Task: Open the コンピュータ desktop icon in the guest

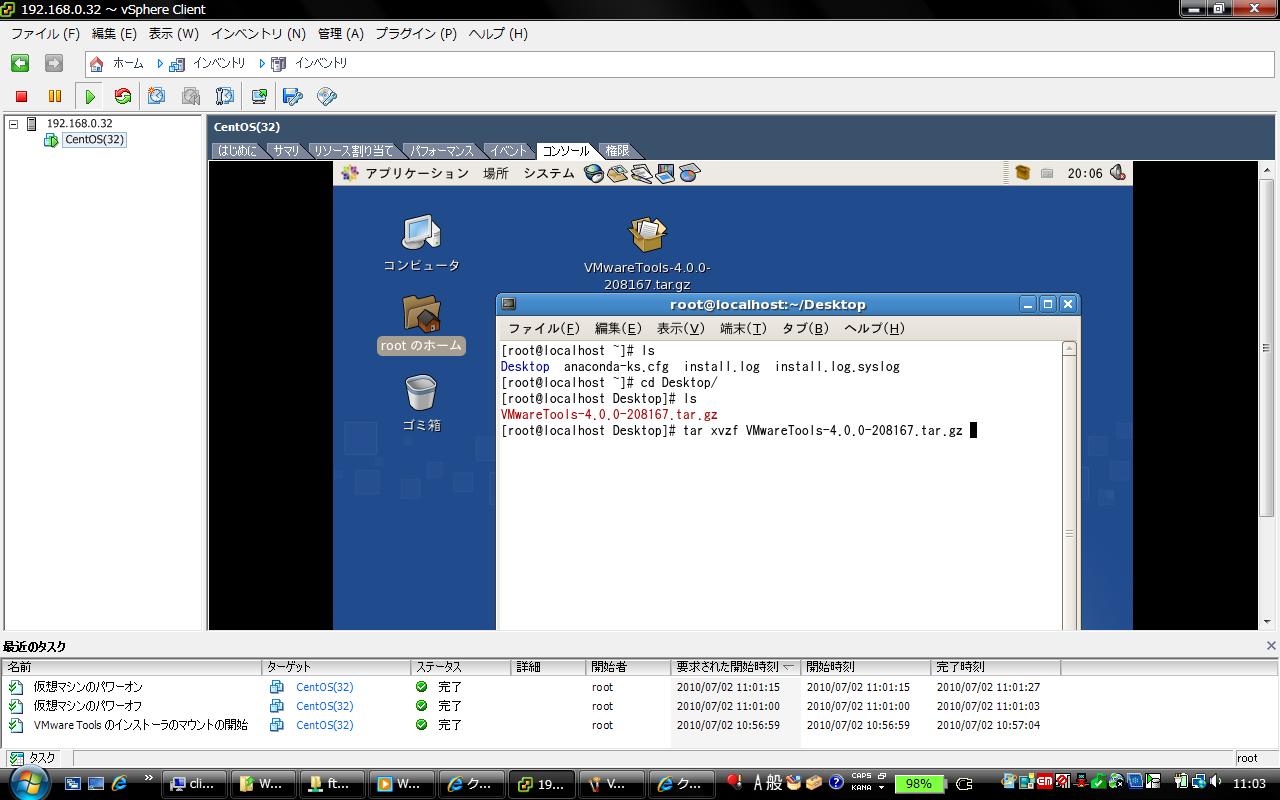Action: pos(421,233)
